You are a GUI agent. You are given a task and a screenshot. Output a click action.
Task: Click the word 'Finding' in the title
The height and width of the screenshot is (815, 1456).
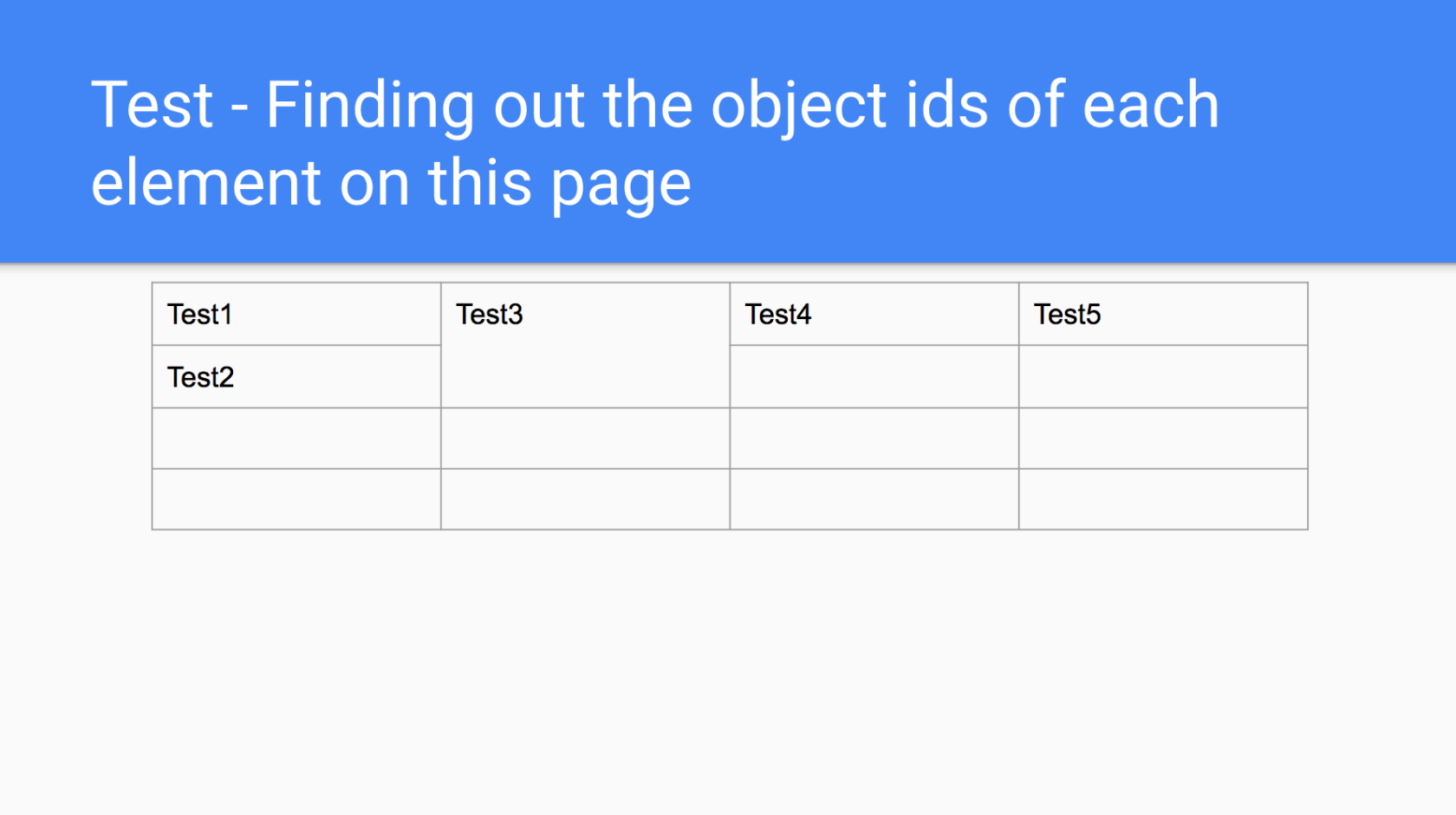370,107
